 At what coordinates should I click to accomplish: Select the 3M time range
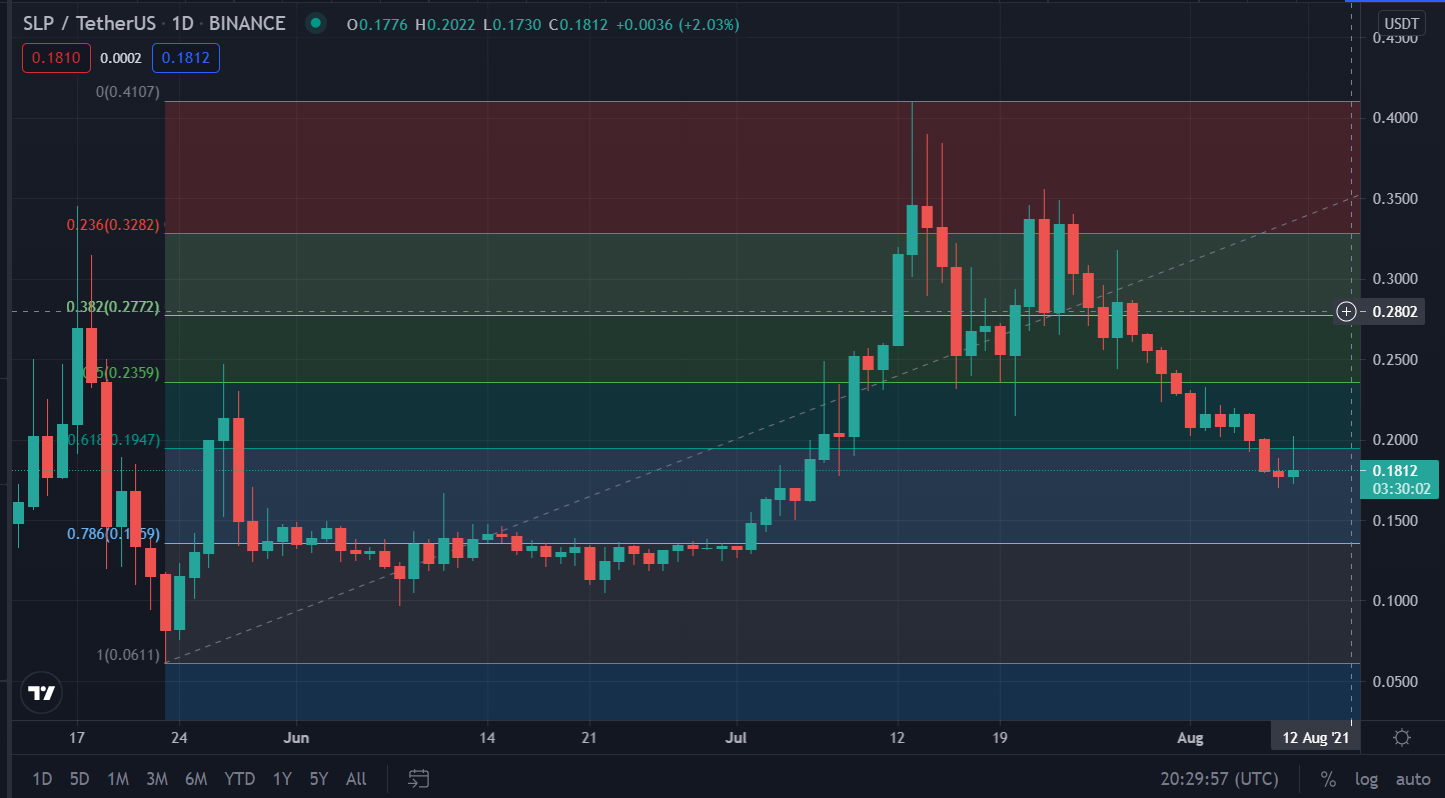156,779
